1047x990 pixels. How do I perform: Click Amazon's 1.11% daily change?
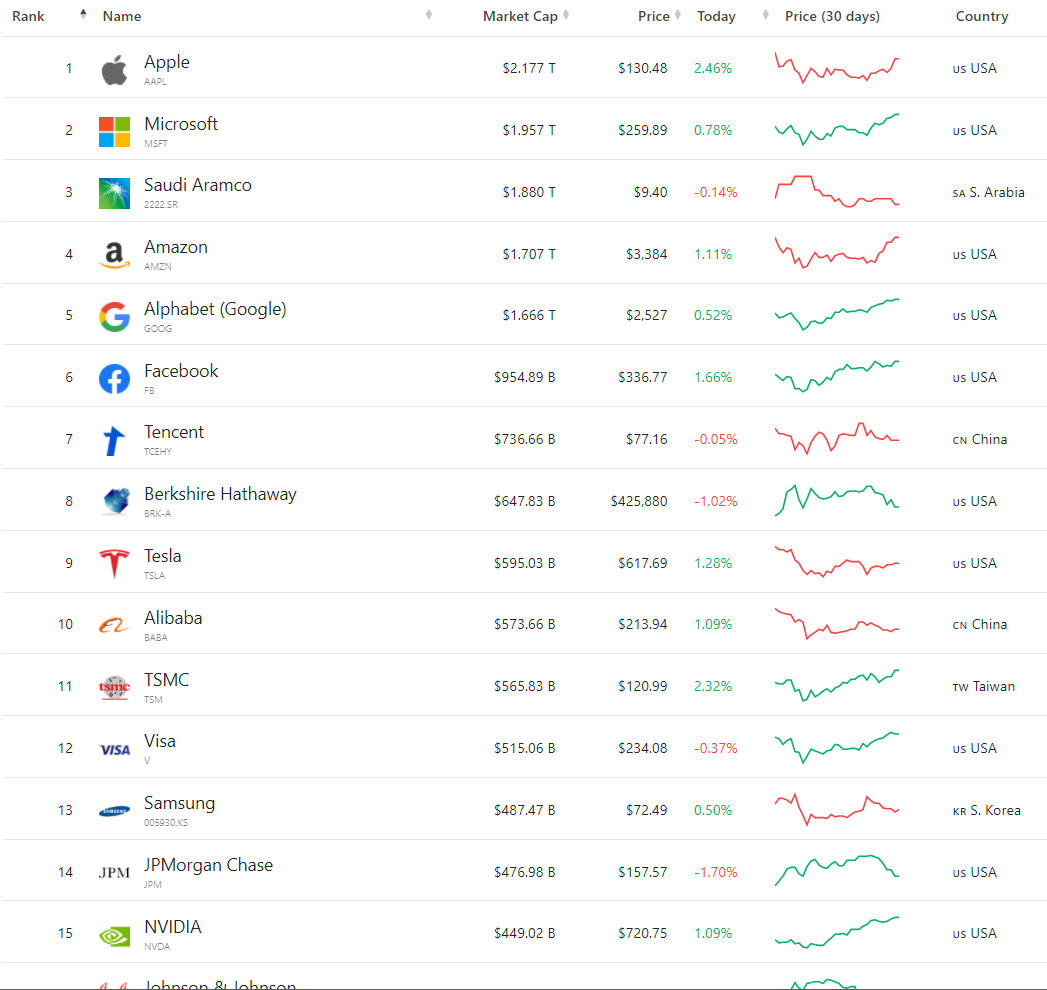click(713, 254)
